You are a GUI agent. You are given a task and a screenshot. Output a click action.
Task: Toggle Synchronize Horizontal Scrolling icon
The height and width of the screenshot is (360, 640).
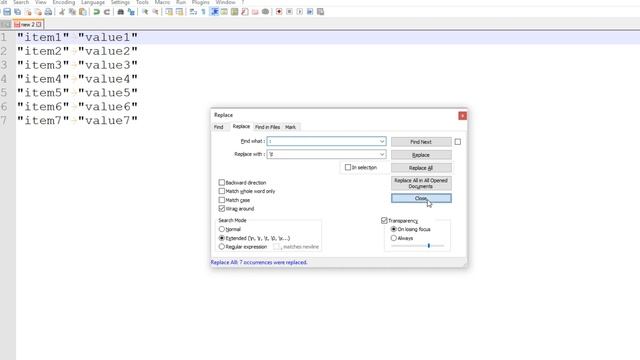(179, 12)
